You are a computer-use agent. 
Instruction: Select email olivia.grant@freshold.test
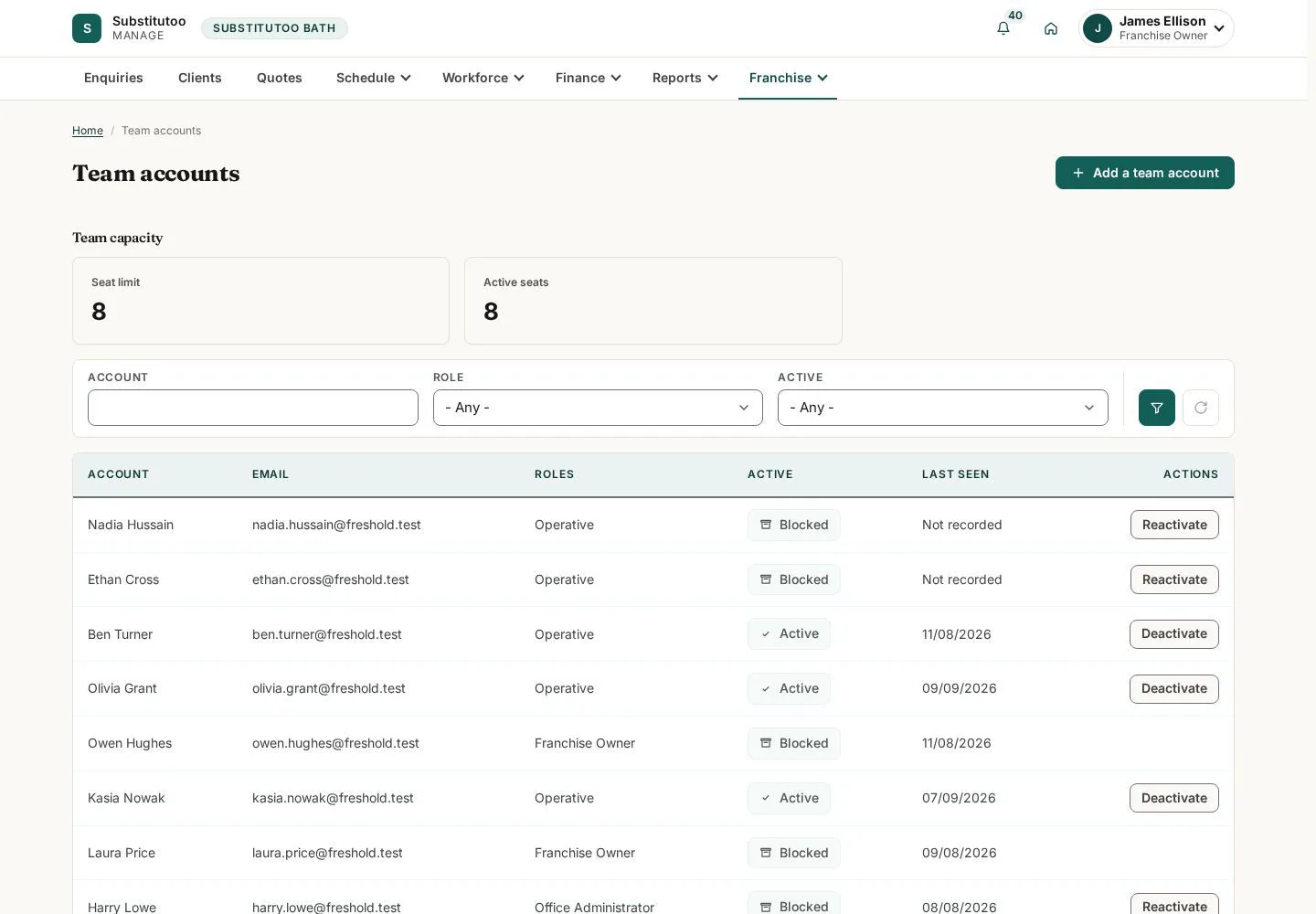(329, 688)
